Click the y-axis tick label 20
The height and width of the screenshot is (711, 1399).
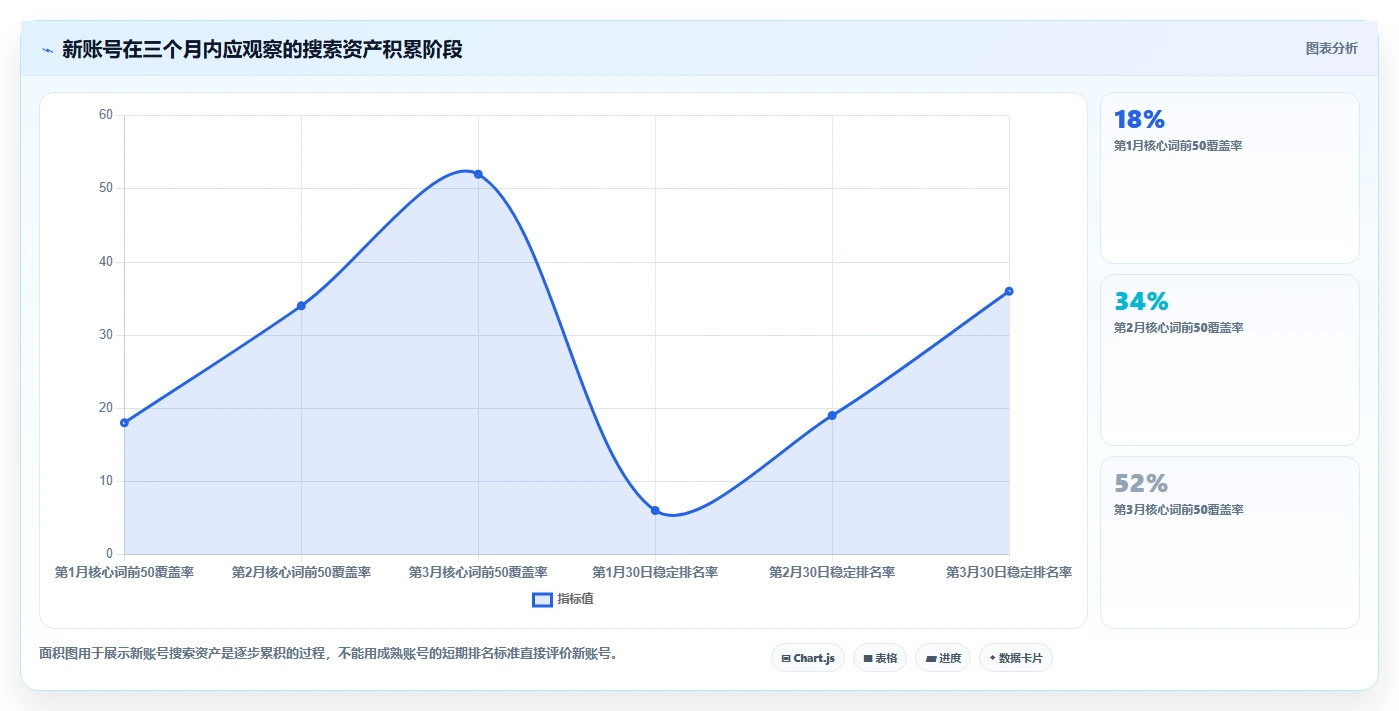(106, 408)
